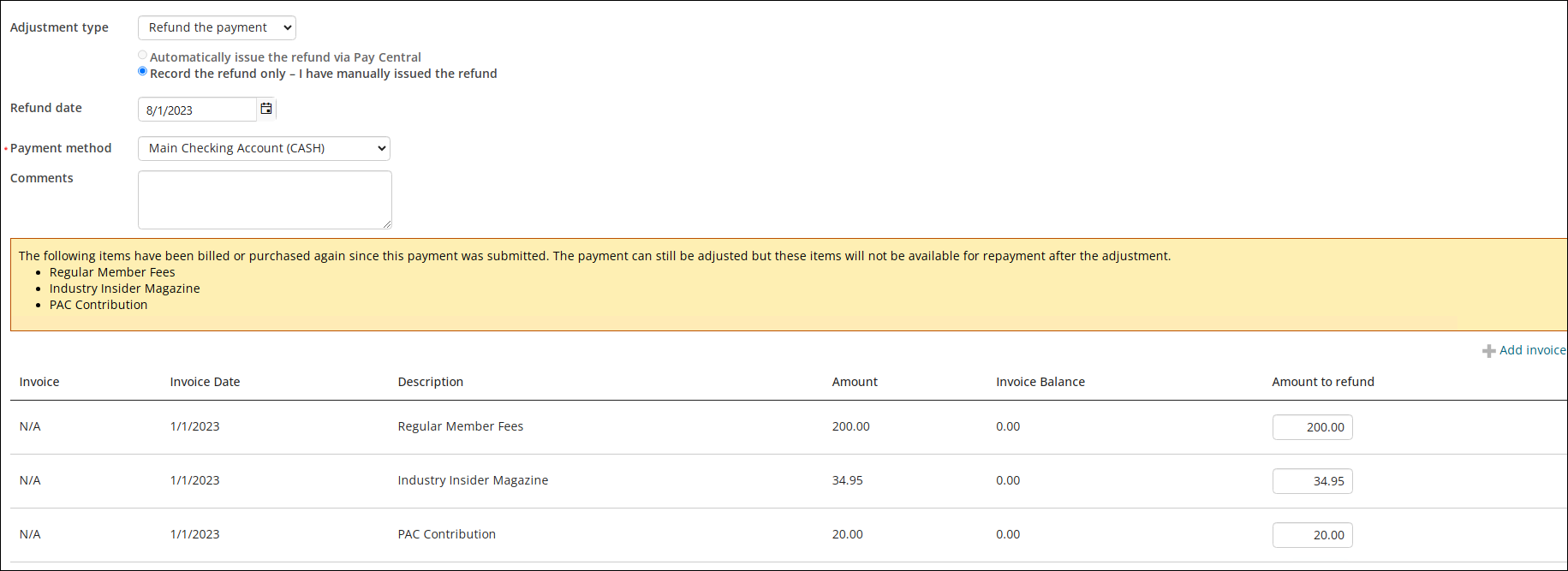Click the Amount column header
This screenshot has height=571, width=1568.
[x=855, y=382]
